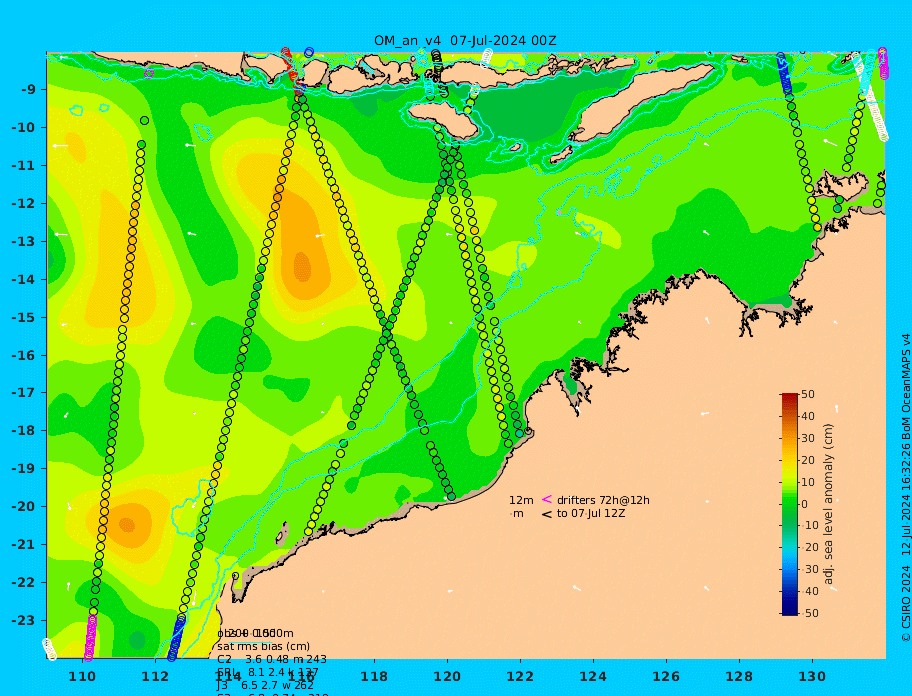
Task: Click the latitude axis label -17
Action: point(26,393)
